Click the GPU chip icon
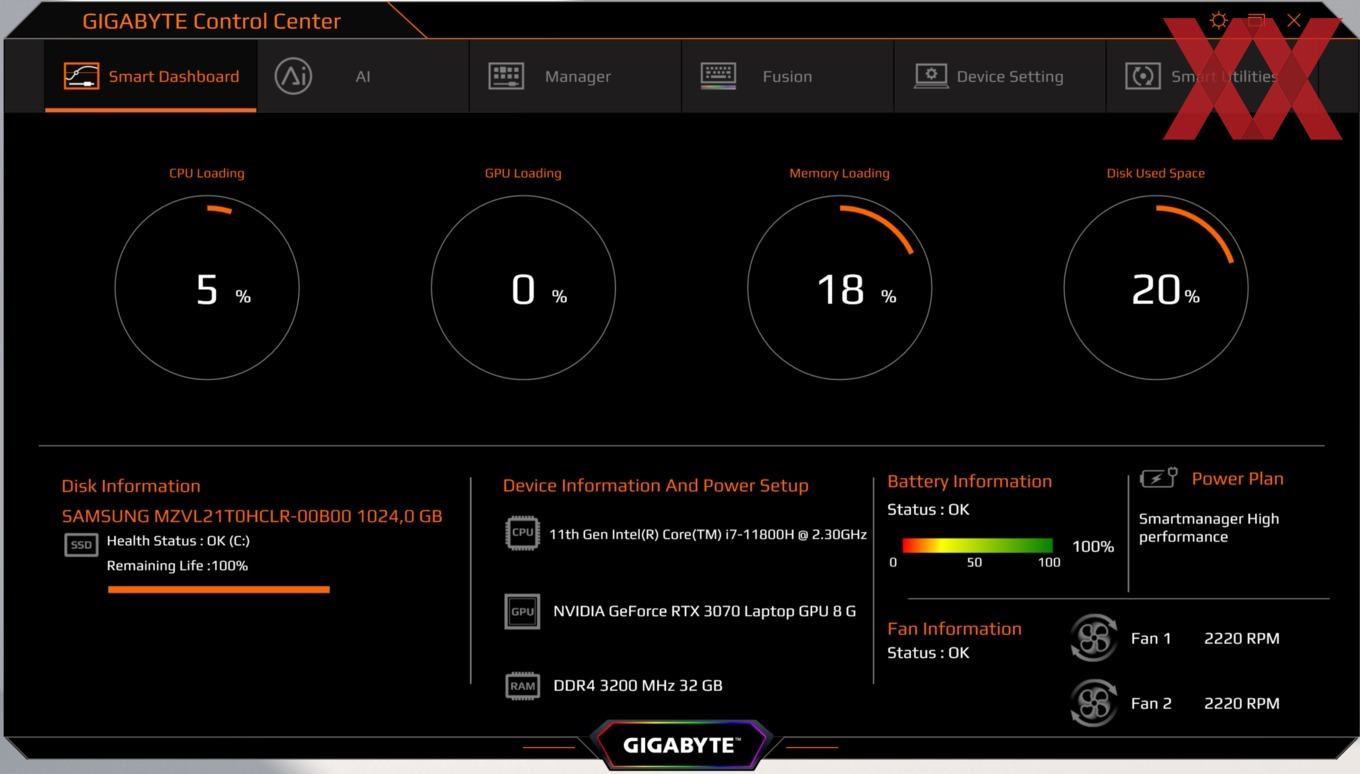The image size is (1360, 774). 522,611
